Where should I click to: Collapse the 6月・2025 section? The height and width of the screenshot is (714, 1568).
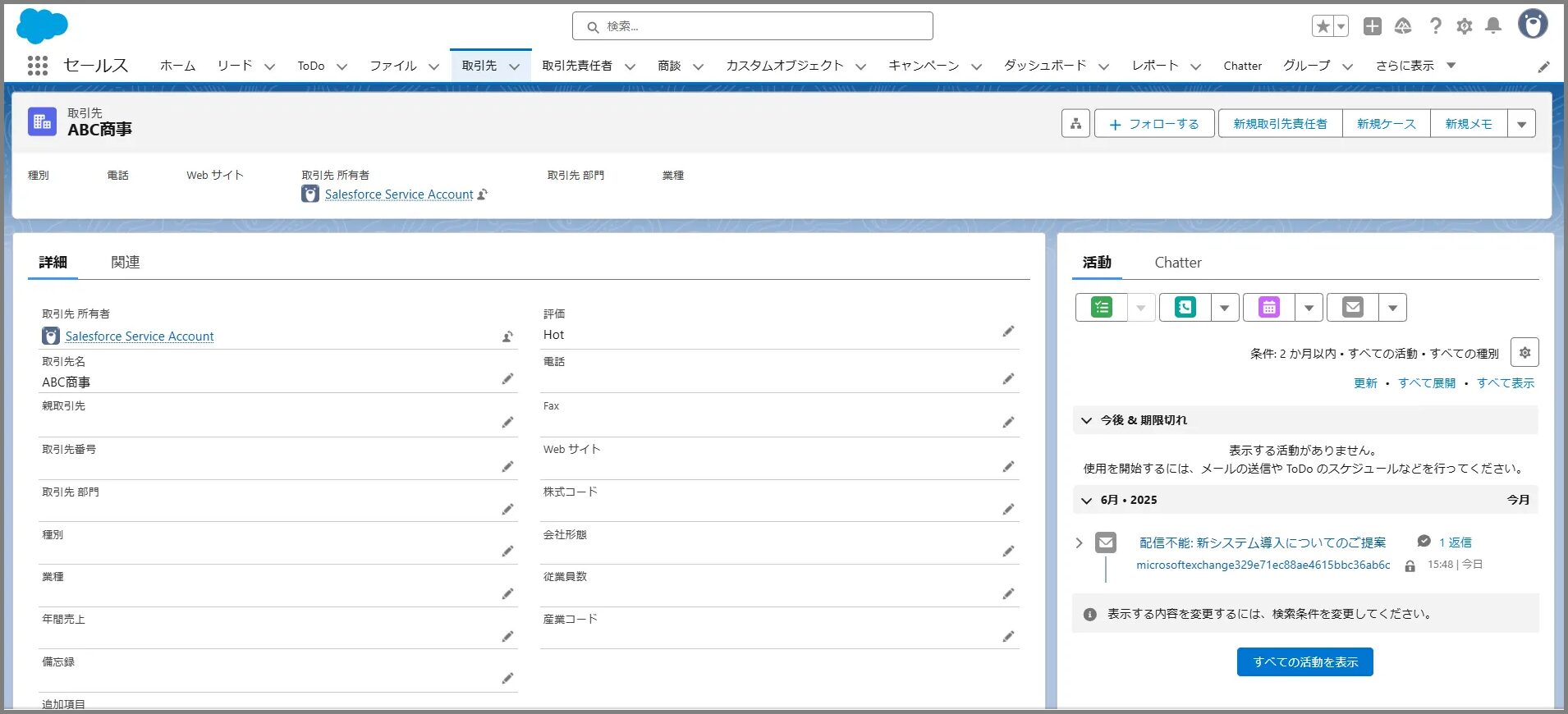coord(1086,500)
